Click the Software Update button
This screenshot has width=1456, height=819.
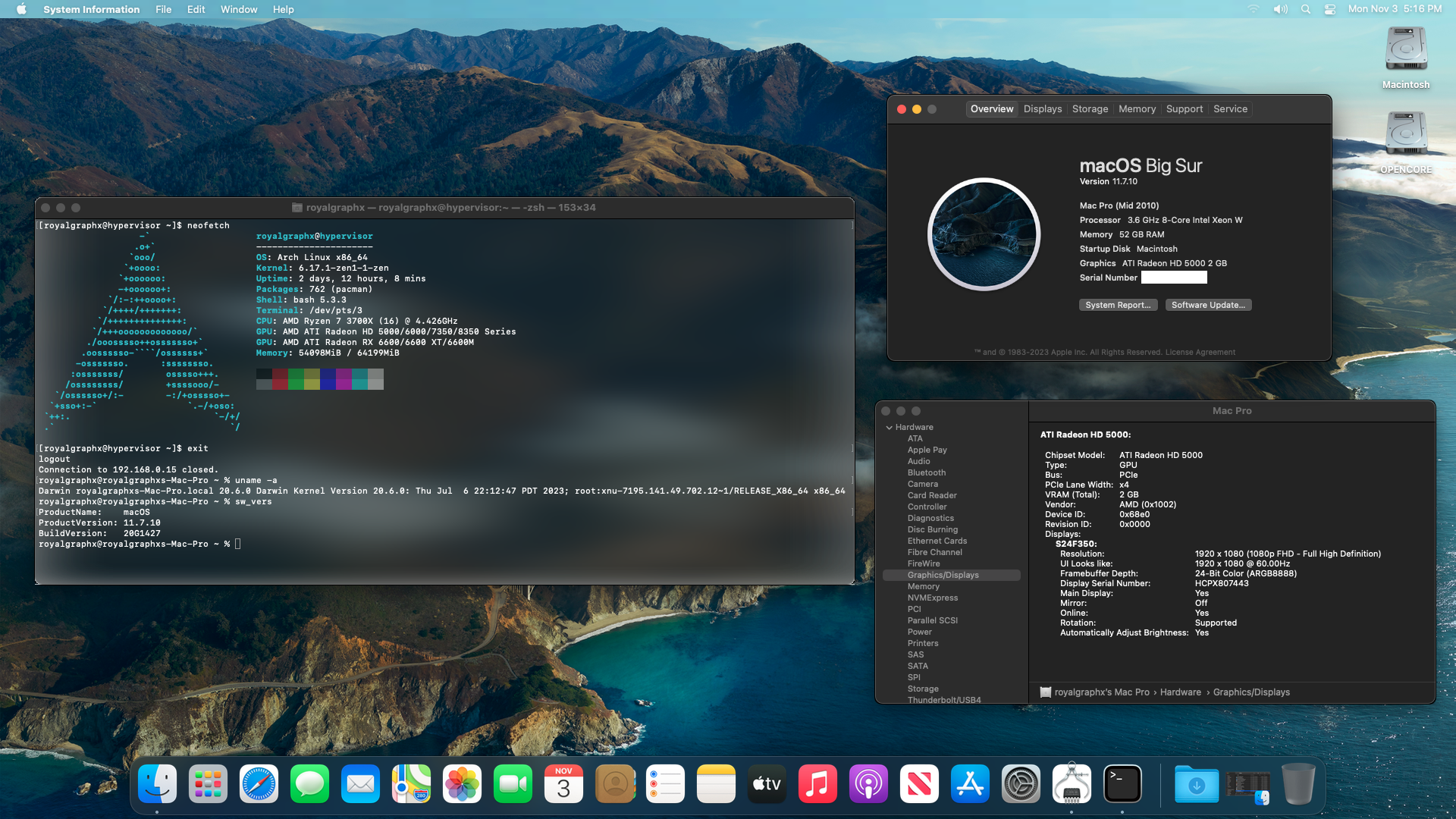(1208, 305)
